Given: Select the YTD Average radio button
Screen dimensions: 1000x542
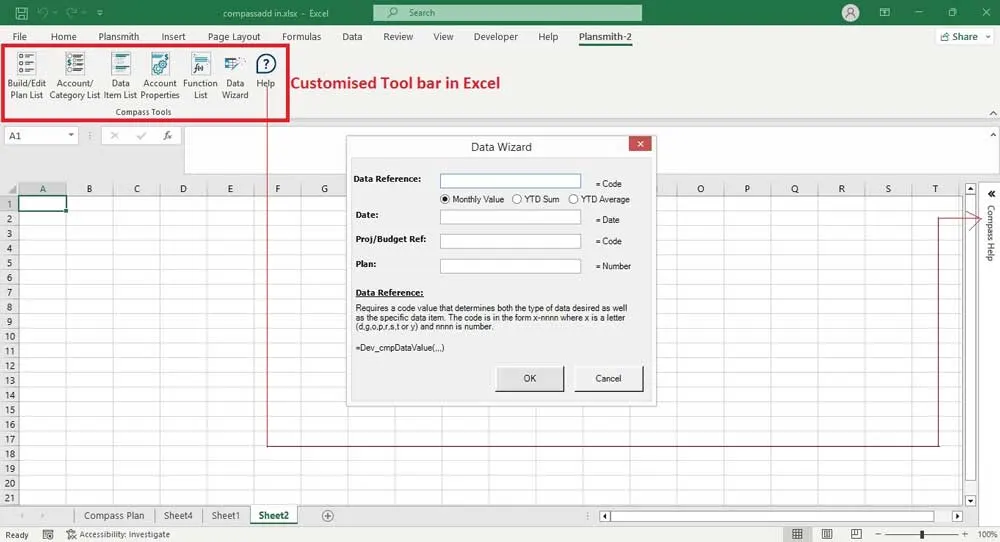Looking at the screenshot, I should coord(573,199).
